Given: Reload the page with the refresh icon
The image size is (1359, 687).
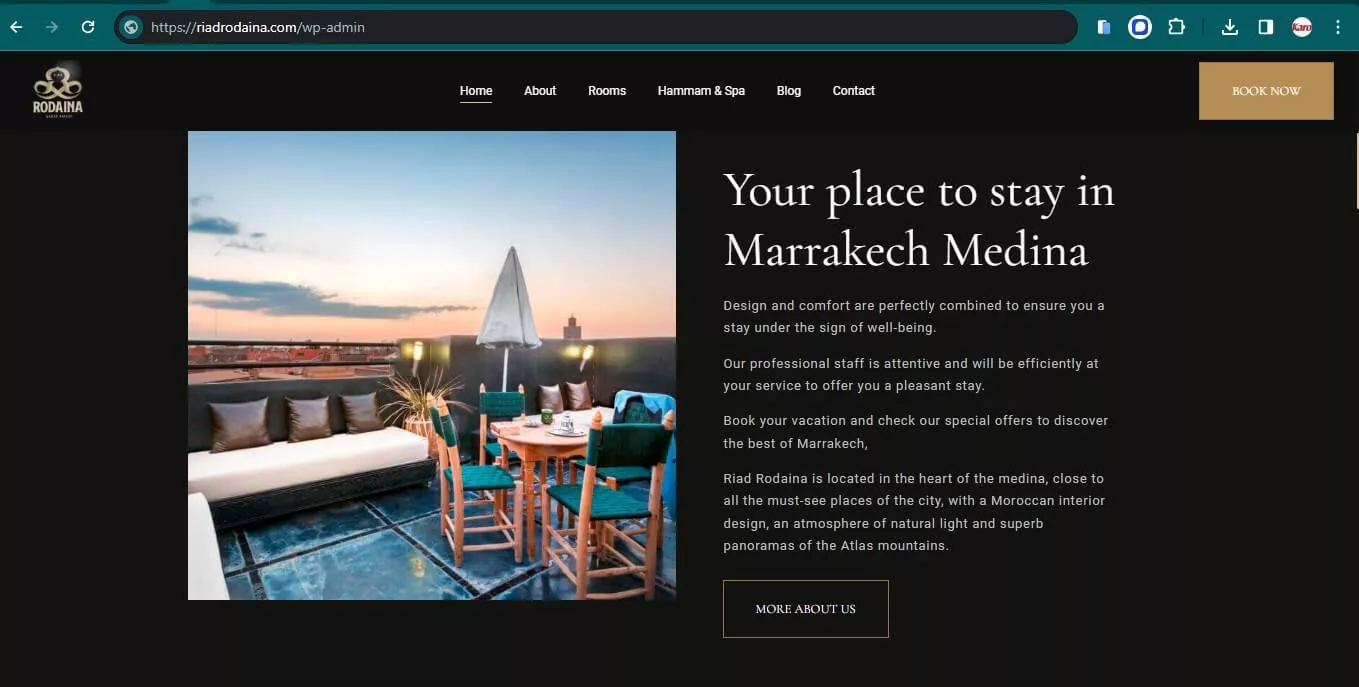Looking at the screenshot, I should pos(88,27).
